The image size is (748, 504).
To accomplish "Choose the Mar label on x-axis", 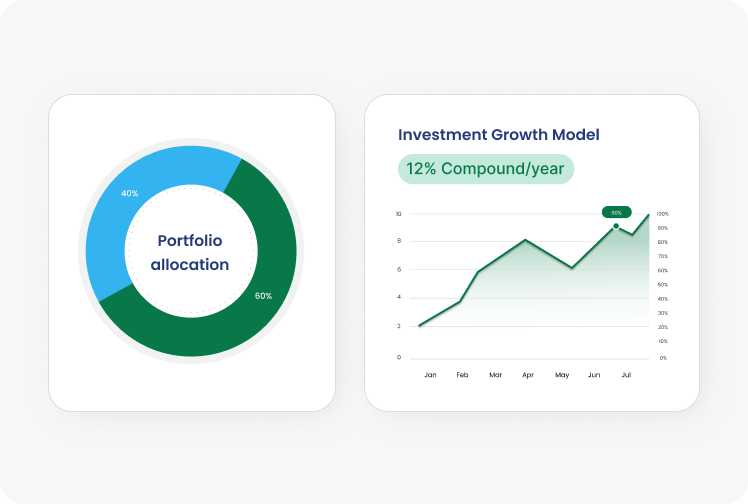I will [x=496, y=375].
